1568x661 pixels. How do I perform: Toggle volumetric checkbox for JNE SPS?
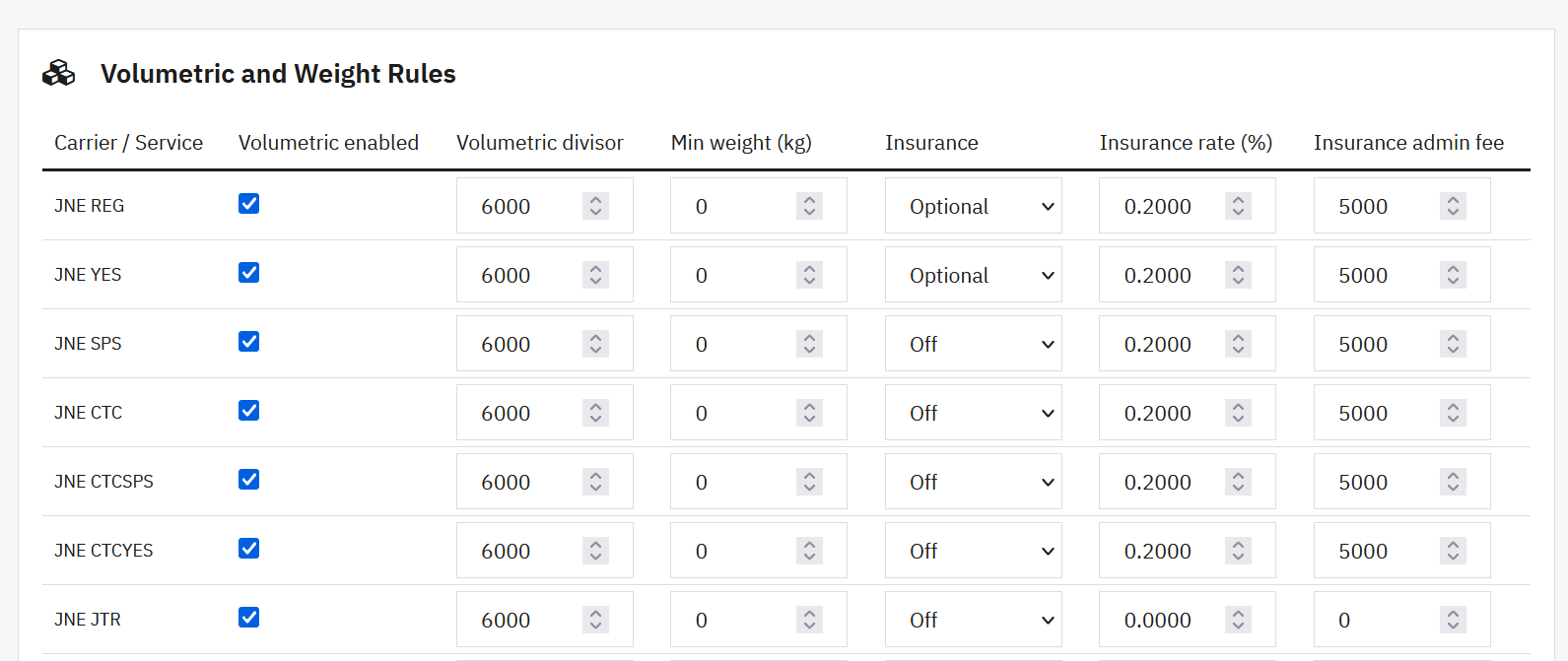(248, 342)
